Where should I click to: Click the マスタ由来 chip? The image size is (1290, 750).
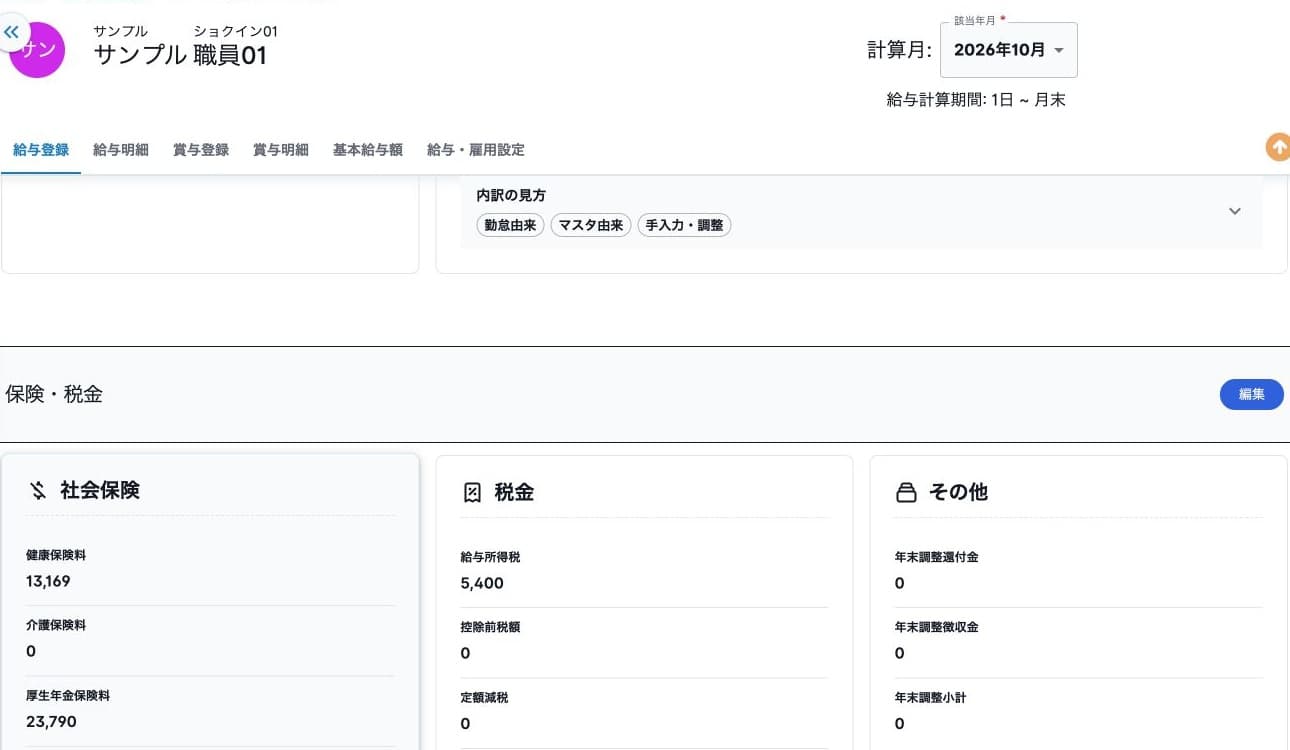coord(591,226)
